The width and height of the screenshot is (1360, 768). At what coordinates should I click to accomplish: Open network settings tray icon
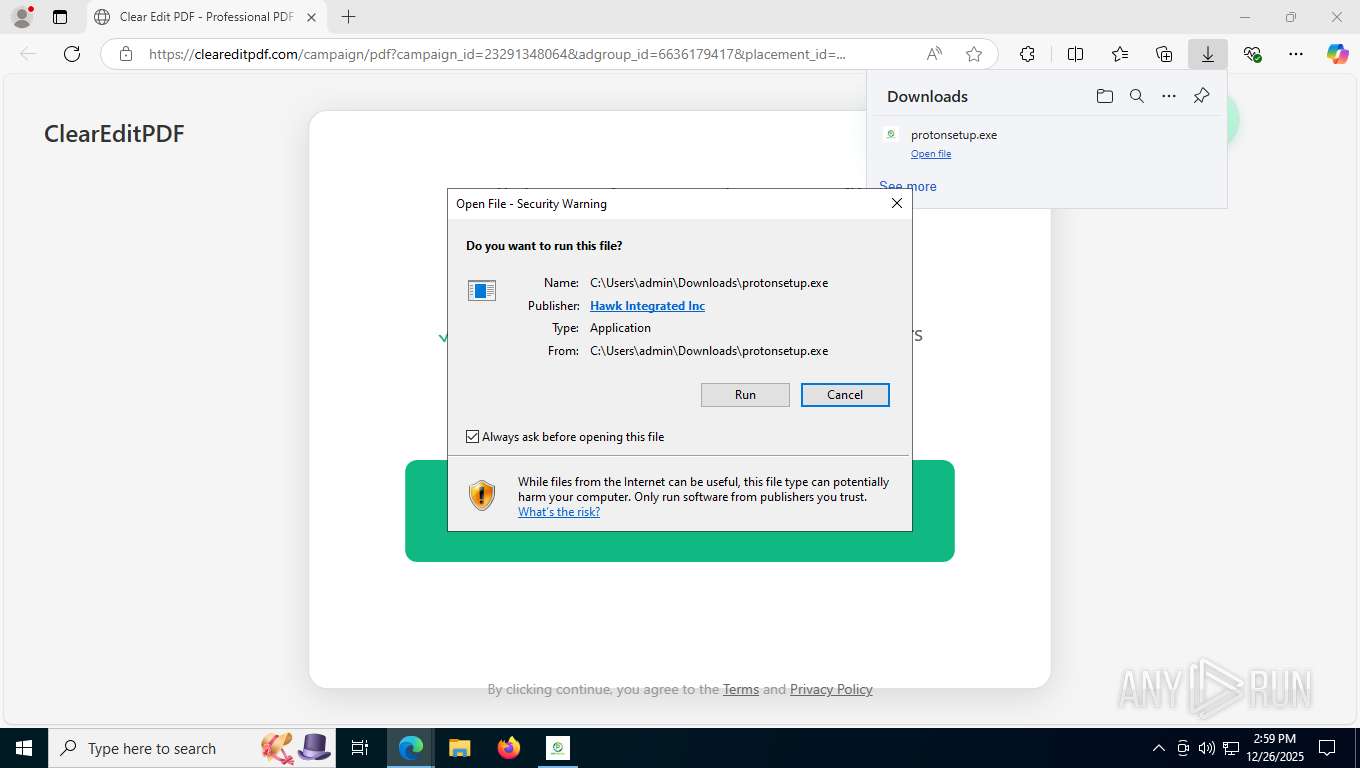(x=1230, y=748)
